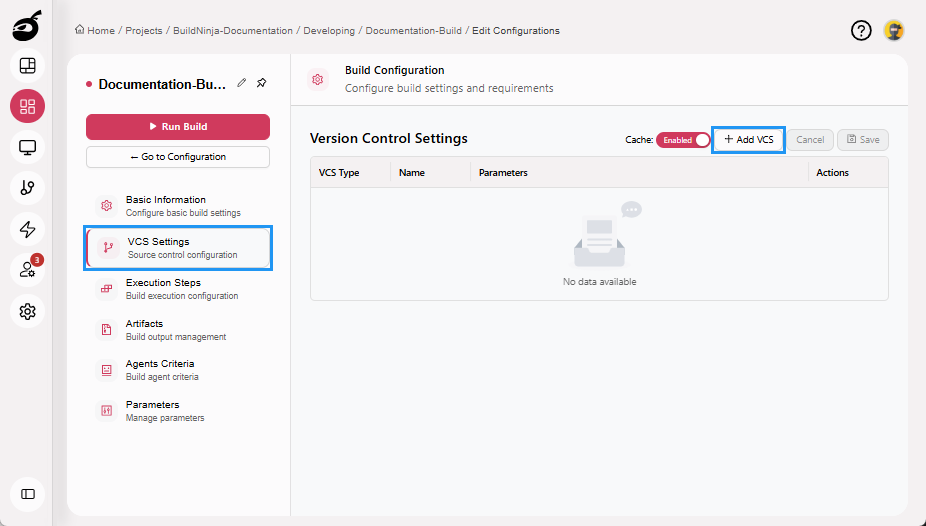Click the Edit Configurations breadcrumb text
Viewport: 926px width, 526px height.
click(516, 31)
